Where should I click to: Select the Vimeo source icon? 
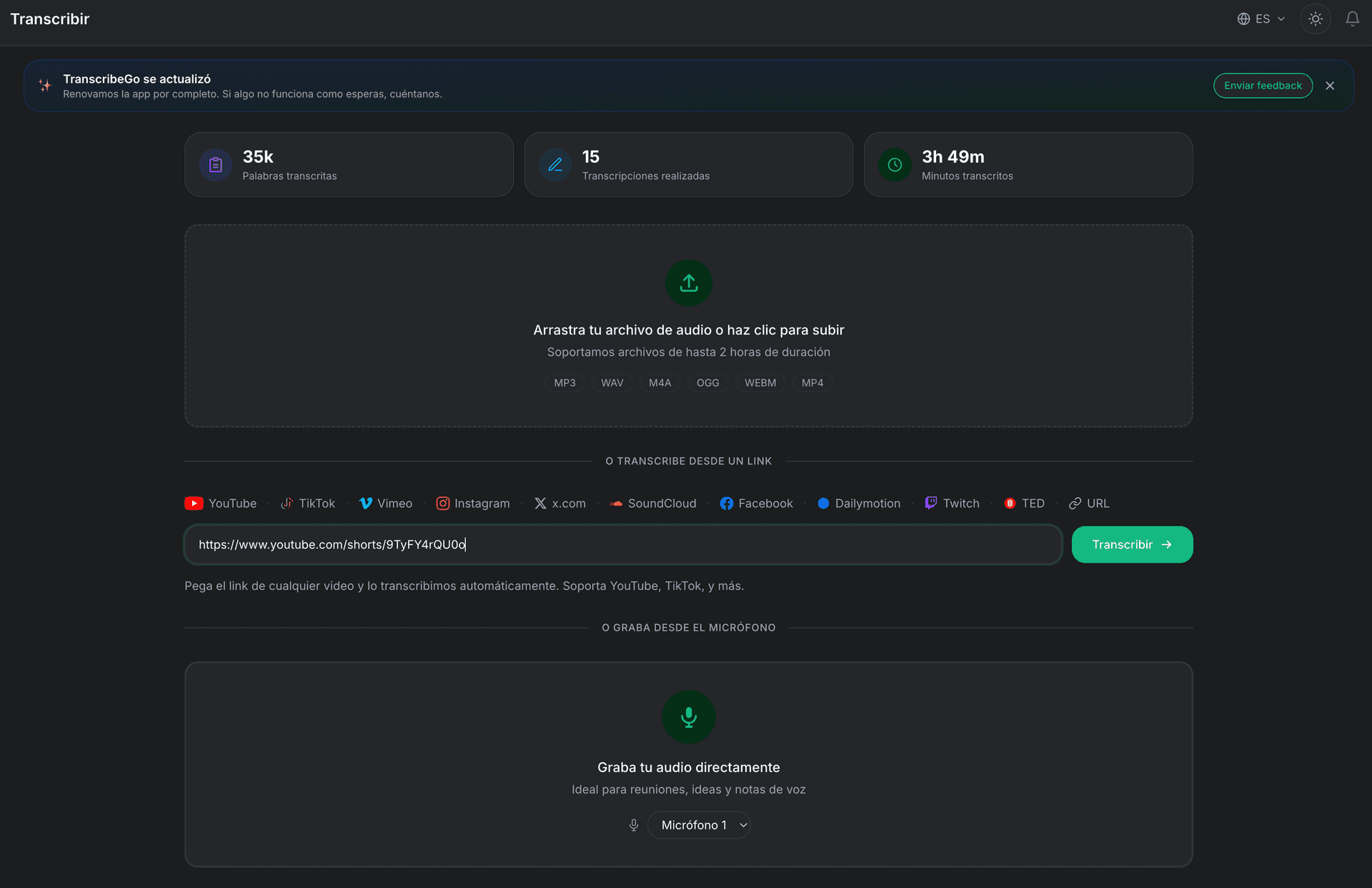[x=365, y=503]
